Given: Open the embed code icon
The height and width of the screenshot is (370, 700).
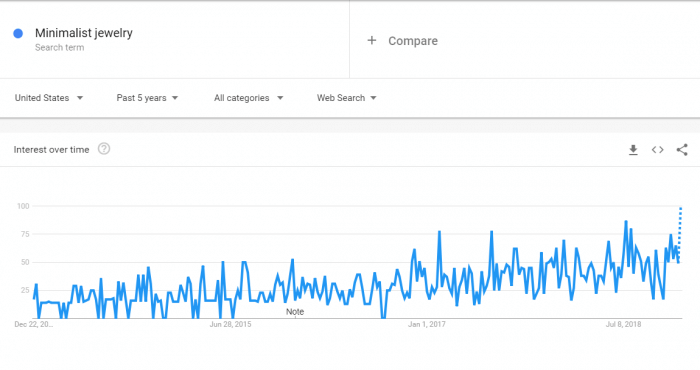Looking at the screenshot, I should click(x=658, y=150).
